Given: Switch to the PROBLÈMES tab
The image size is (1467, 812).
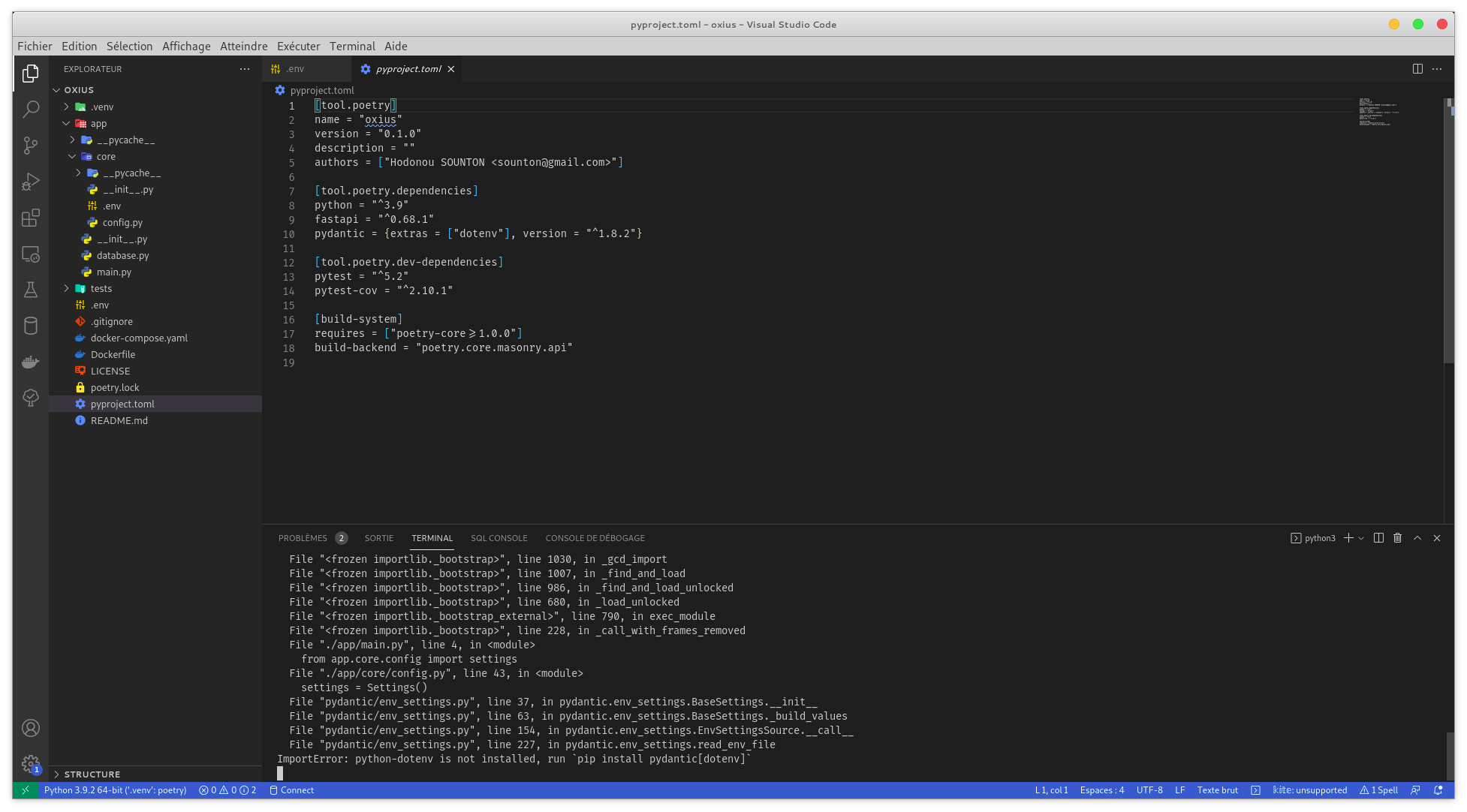Looking at the screenshot, I should 303,538.
